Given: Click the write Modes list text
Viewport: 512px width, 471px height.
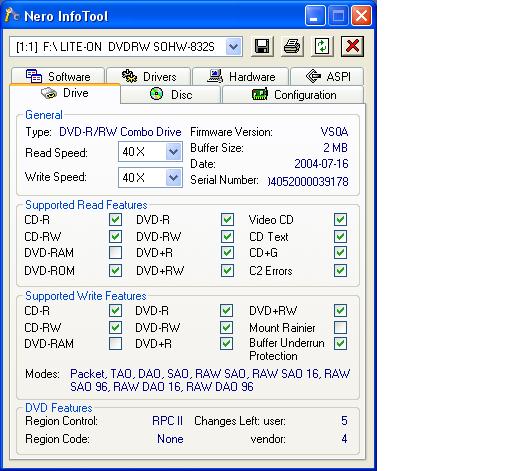Looking at the screenshot, I should [210, 380].
